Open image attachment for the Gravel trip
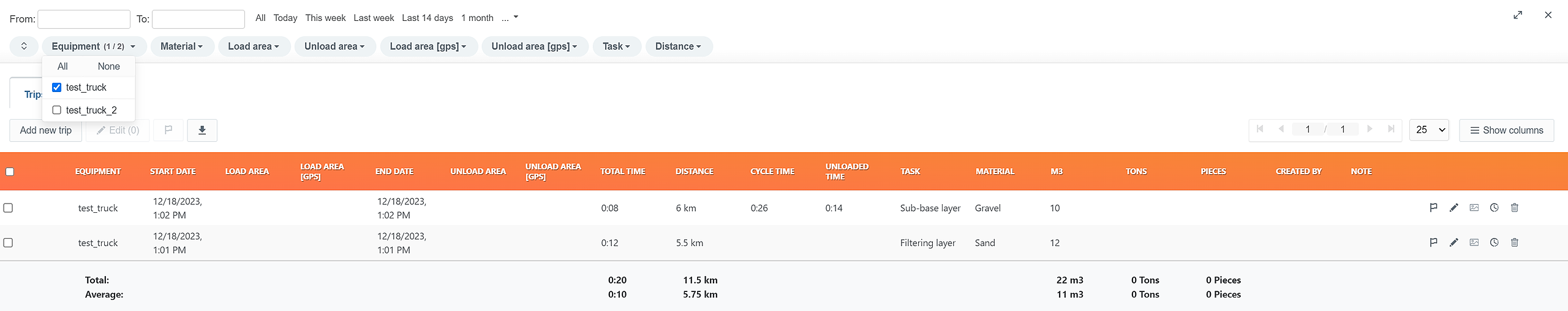 click(x=1474, y=208)
